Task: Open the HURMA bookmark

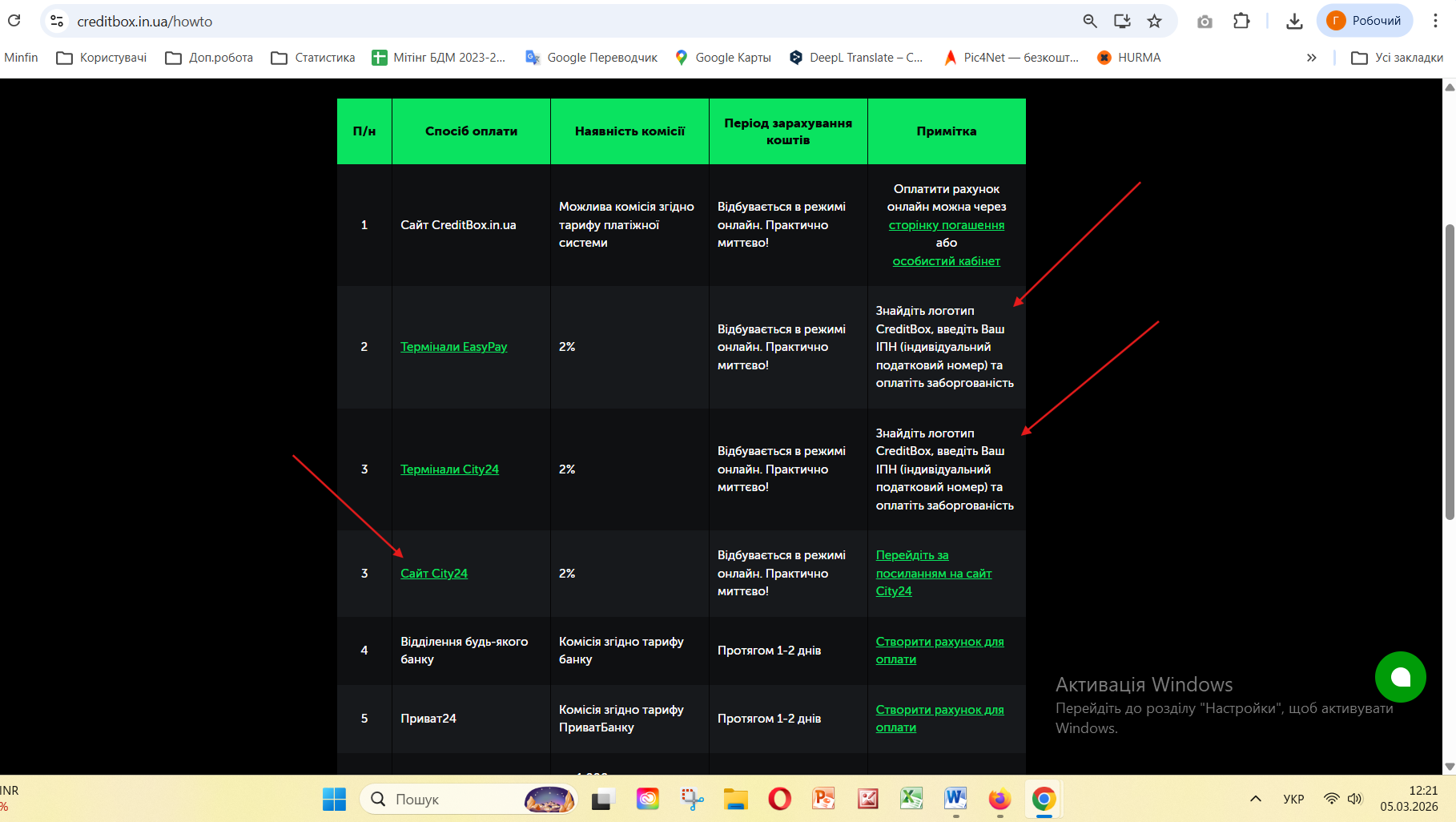Action: tap(1128, 58)
